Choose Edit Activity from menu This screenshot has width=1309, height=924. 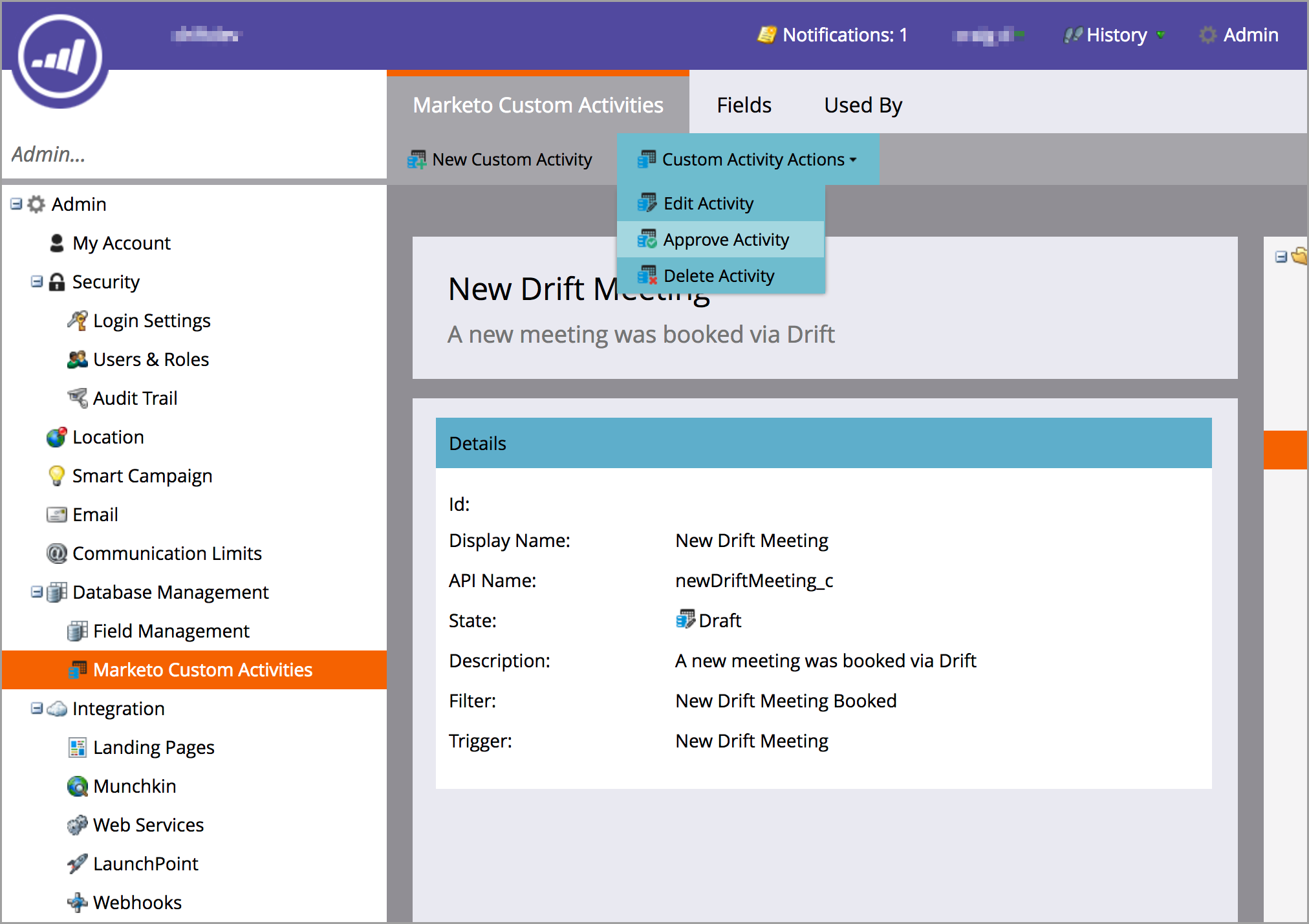[721, 203]
